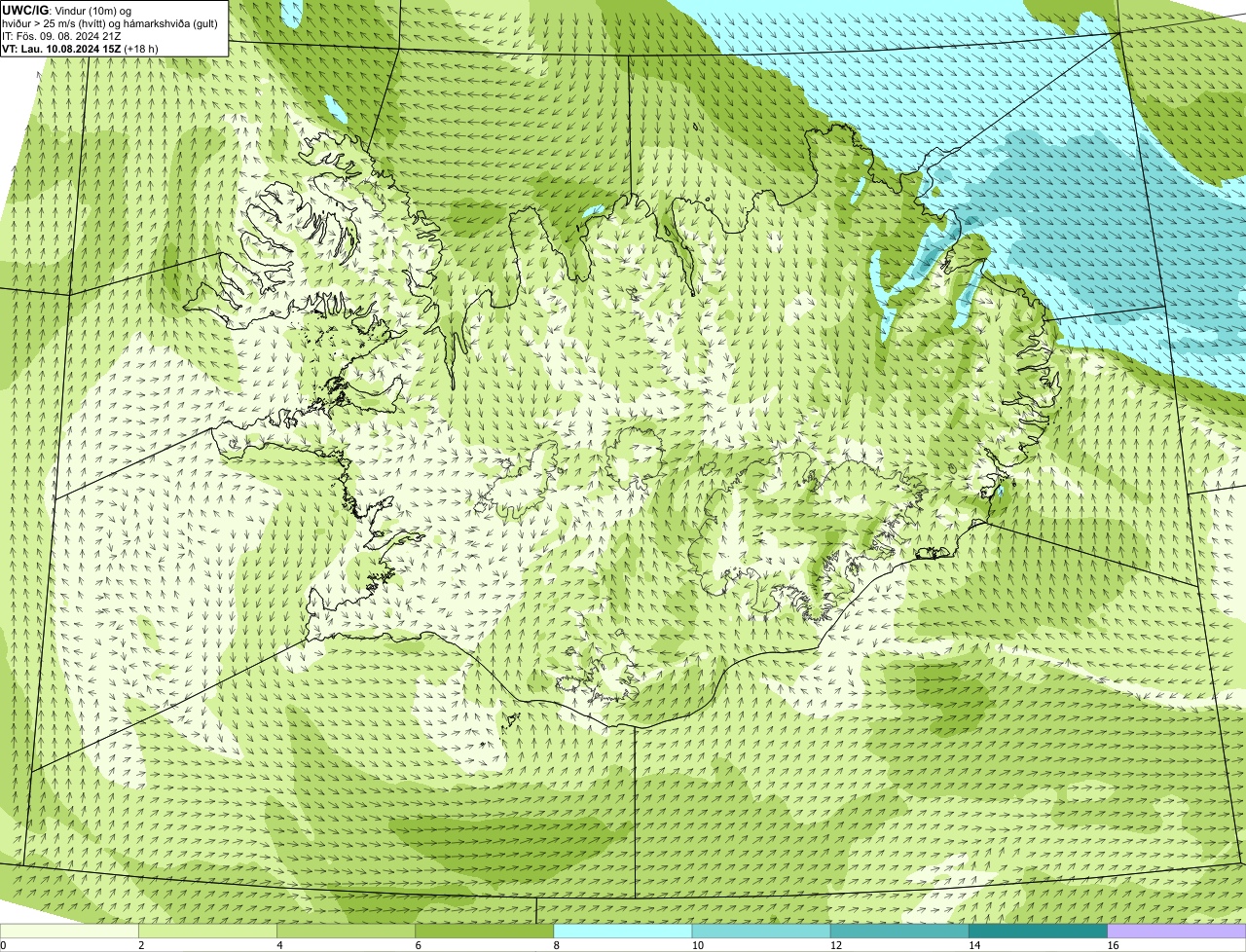Click the scale label '8' under the color bar

click(556, 945)
